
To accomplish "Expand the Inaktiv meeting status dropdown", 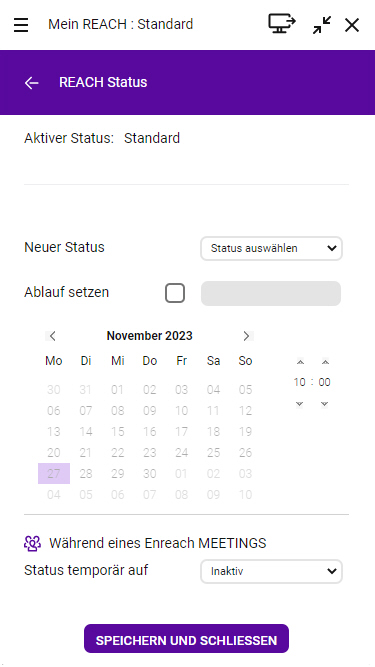I will (x=271, y=571).
